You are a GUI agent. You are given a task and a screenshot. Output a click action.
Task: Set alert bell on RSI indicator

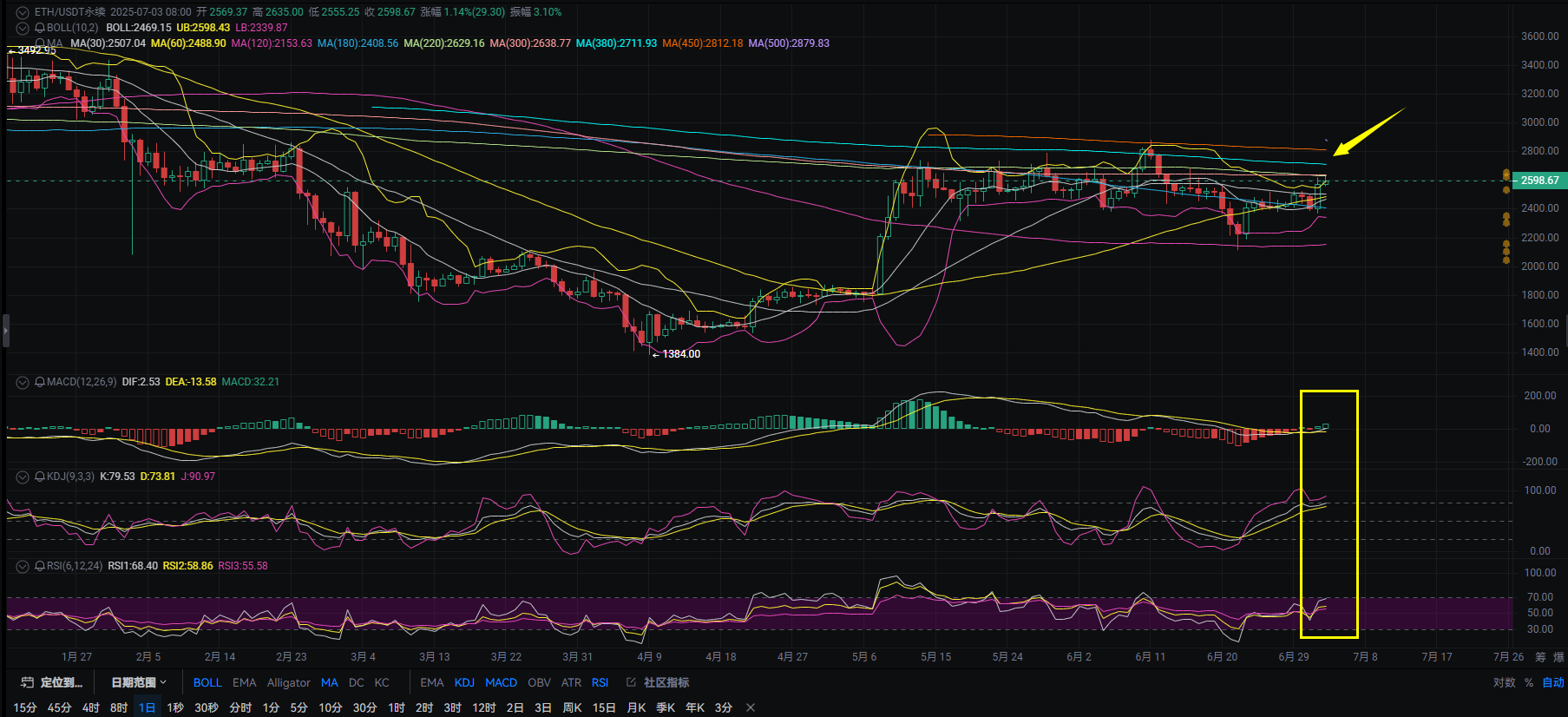click(40, 566)
